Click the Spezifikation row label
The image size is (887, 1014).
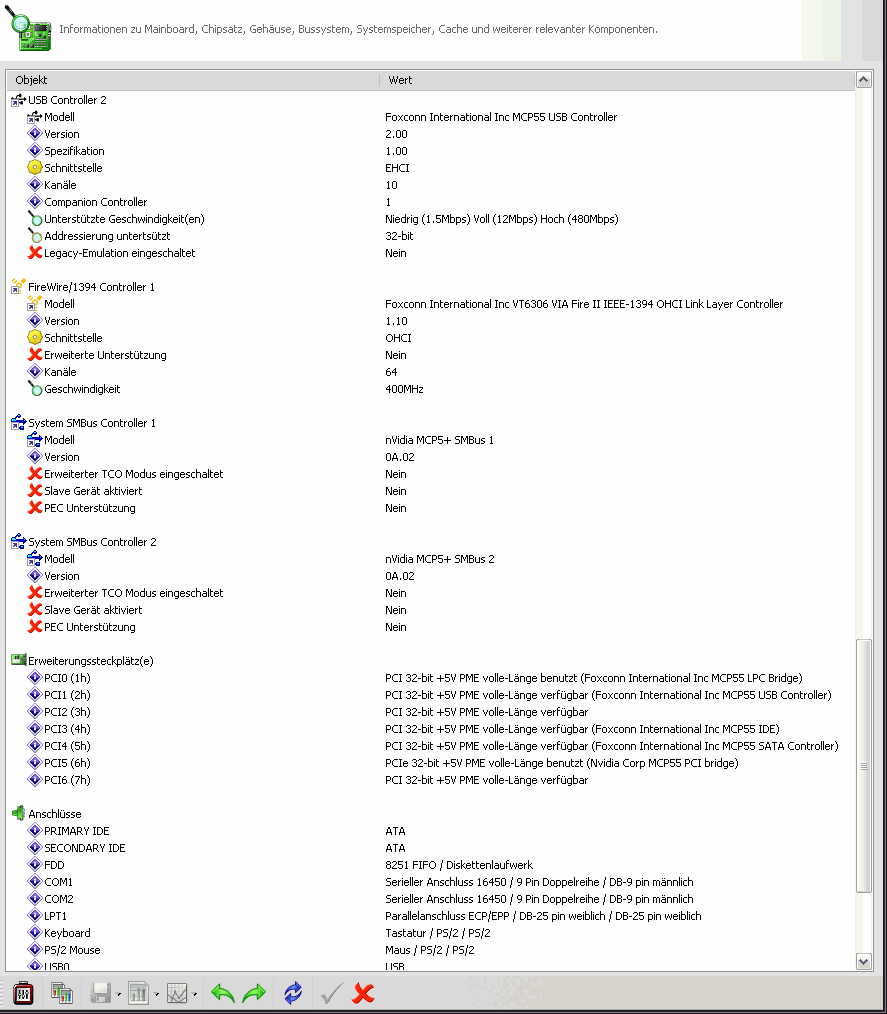coord(74,151)
